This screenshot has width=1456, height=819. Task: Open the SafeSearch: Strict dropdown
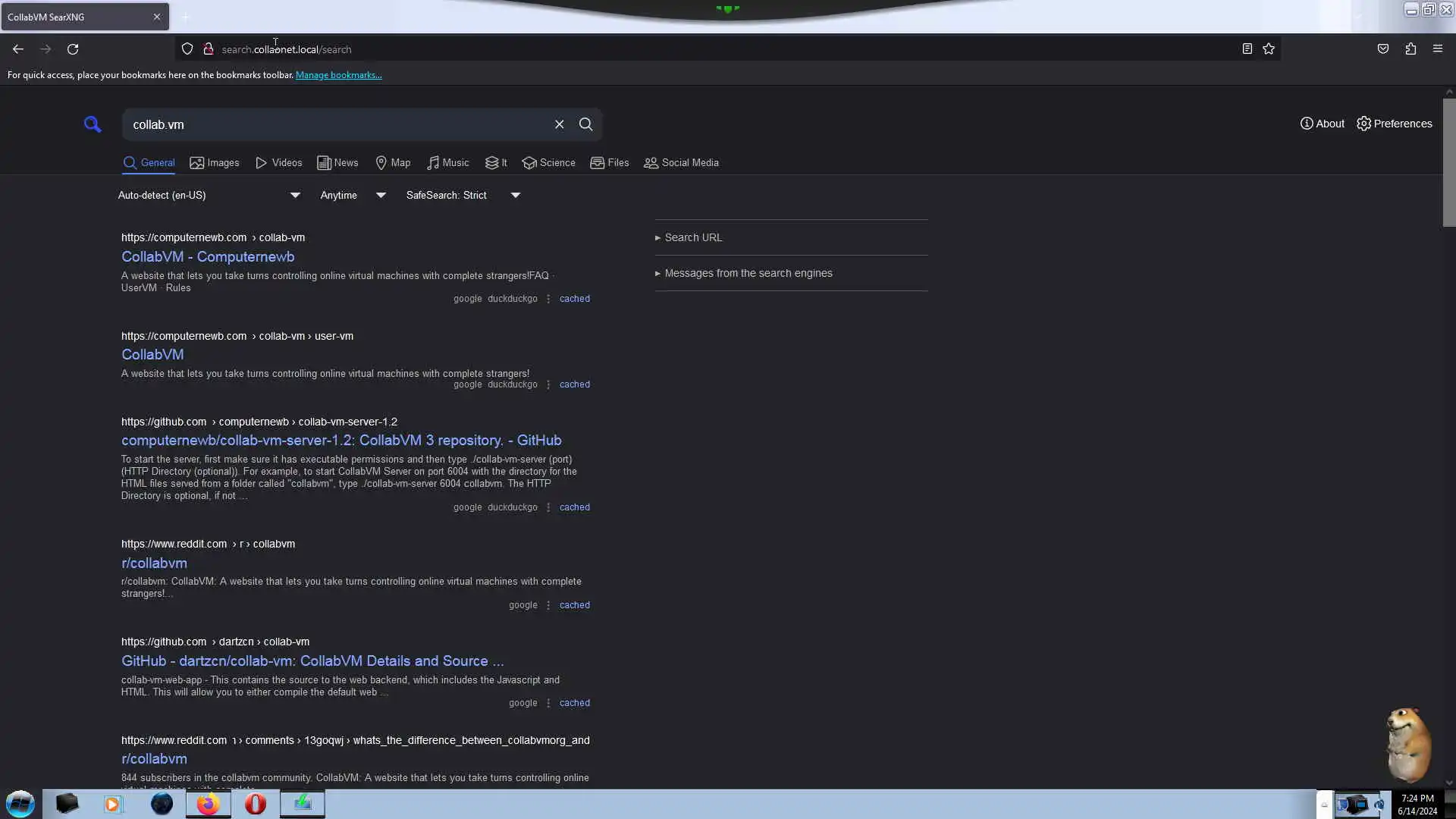tap(463, 196)
